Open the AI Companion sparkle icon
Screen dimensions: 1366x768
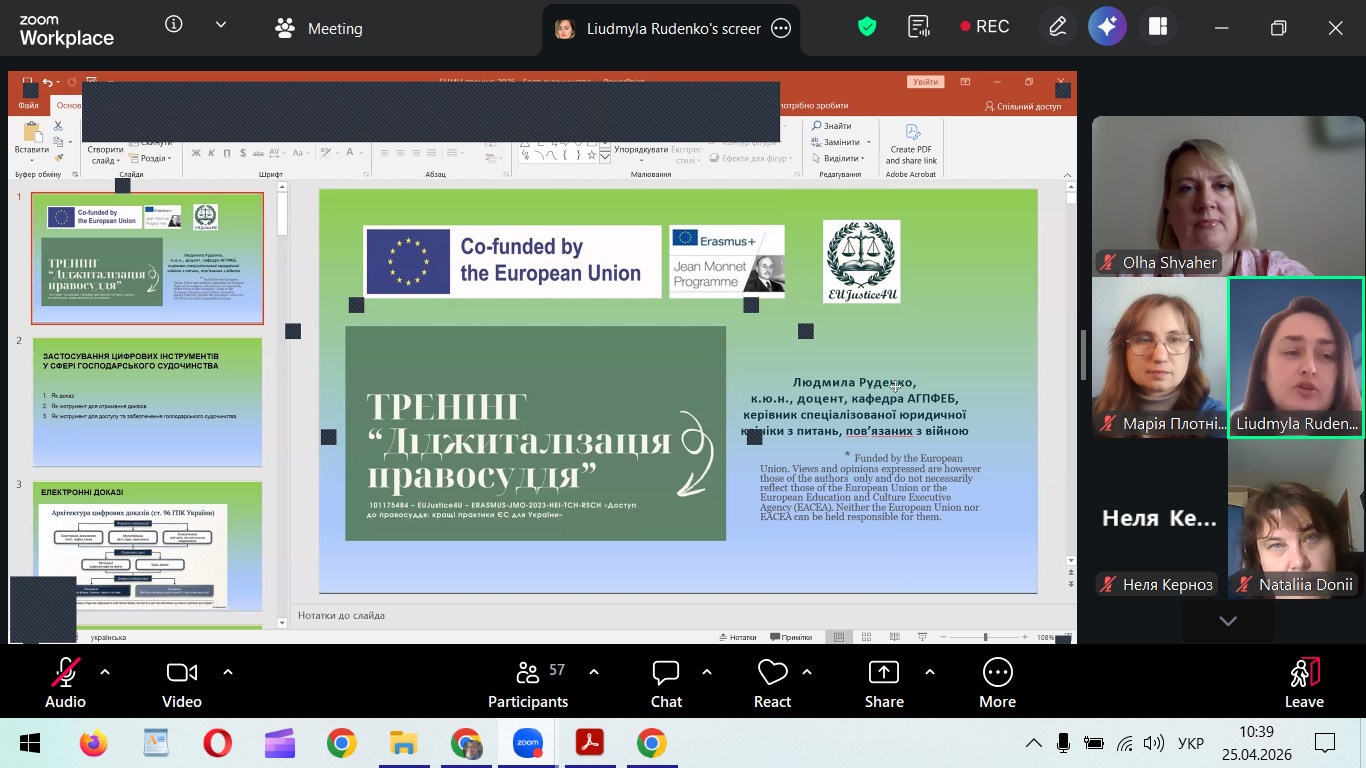click(1107, 28)
